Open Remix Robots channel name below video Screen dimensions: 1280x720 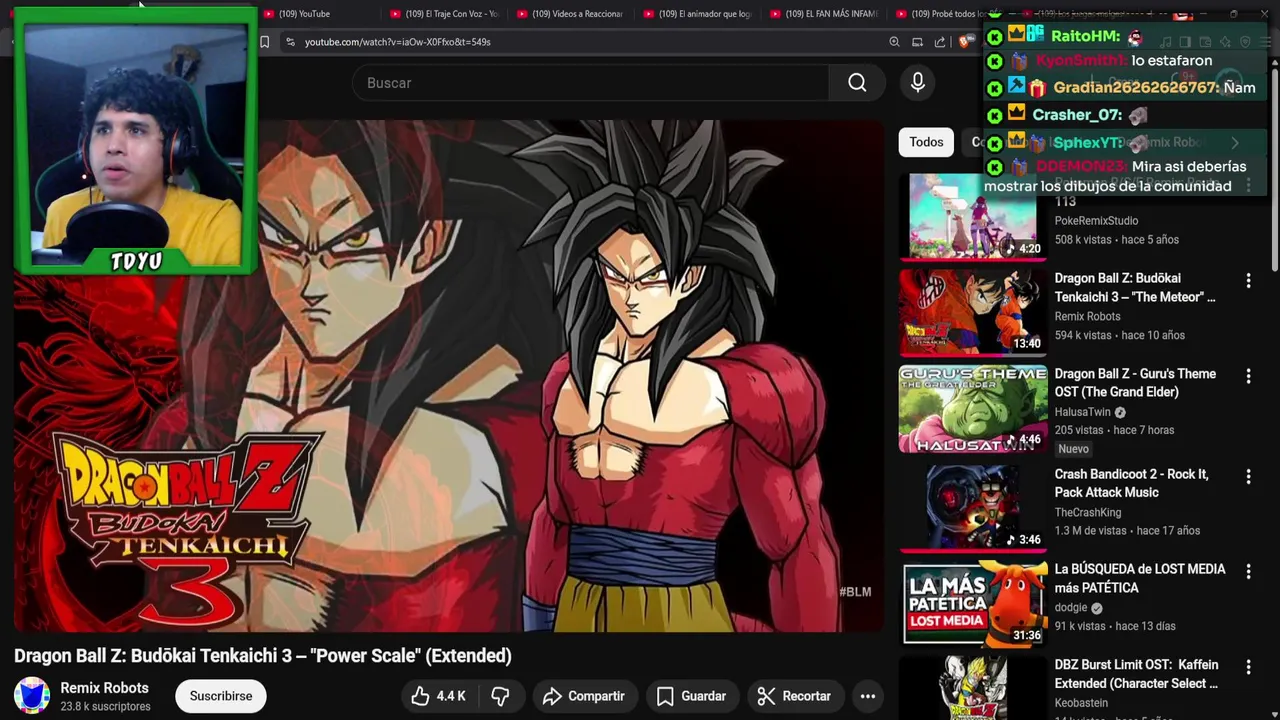104,688
